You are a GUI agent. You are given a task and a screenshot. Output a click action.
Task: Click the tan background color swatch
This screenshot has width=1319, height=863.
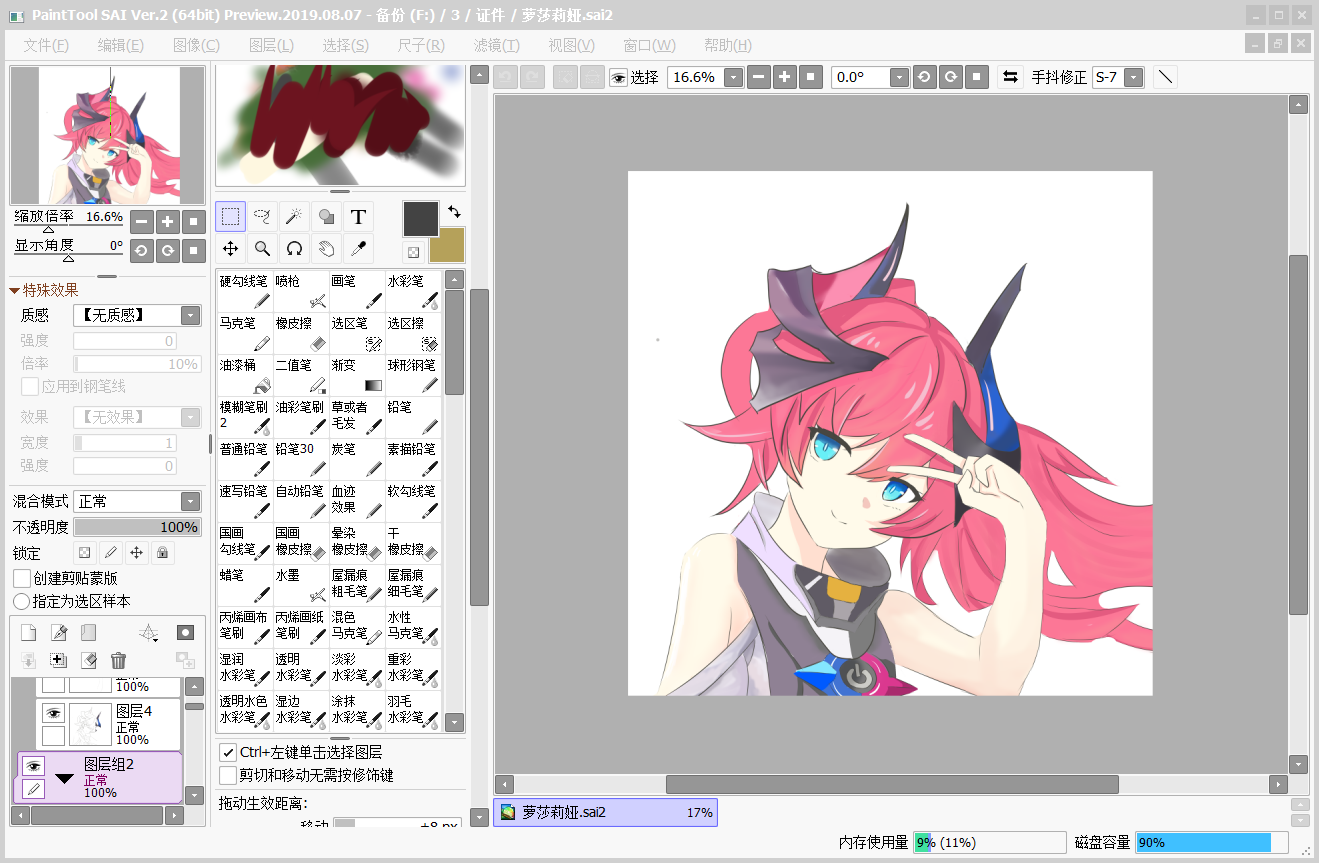click(450, 248)
